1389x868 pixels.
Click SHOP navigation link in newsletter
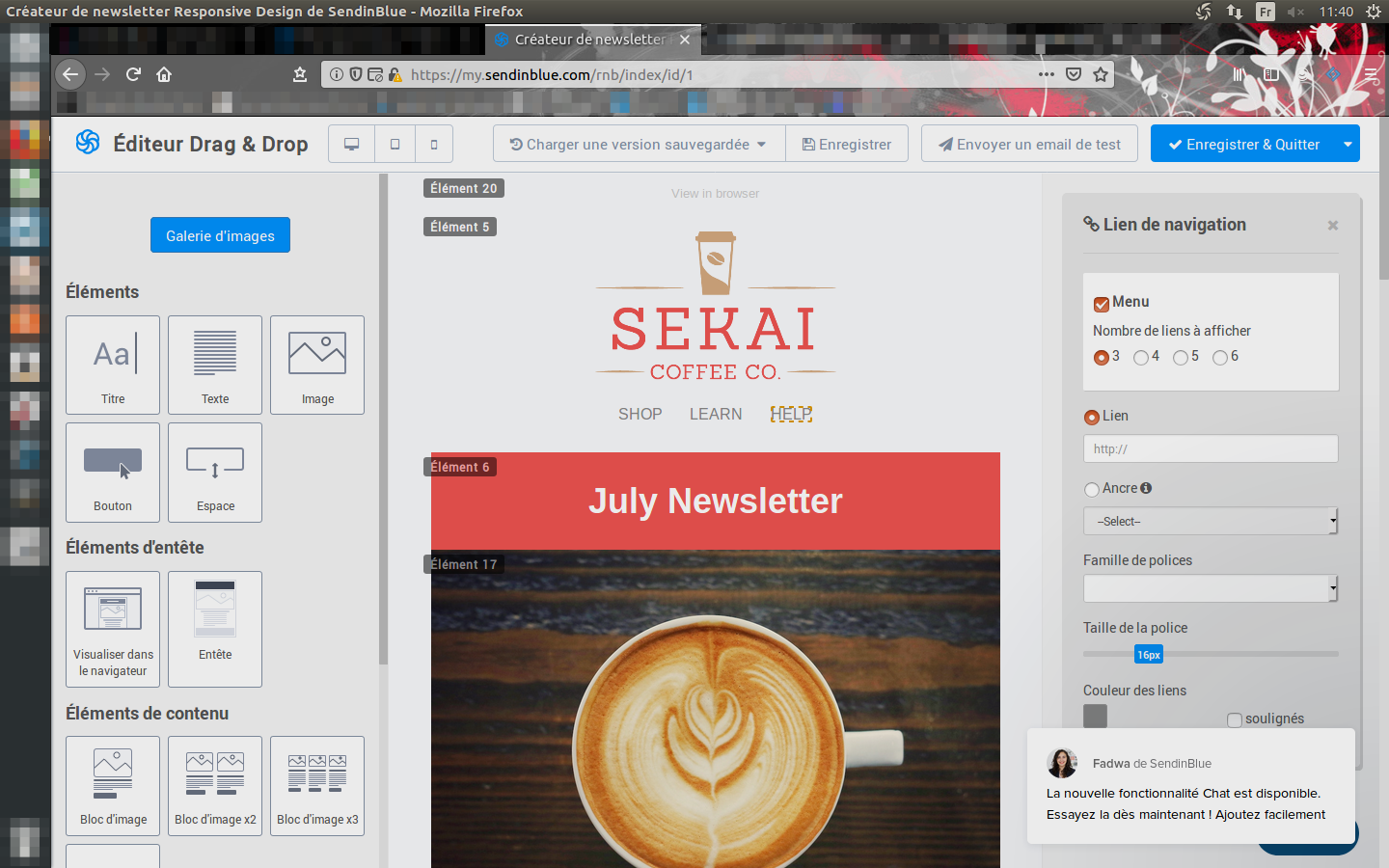coord(640,414)
